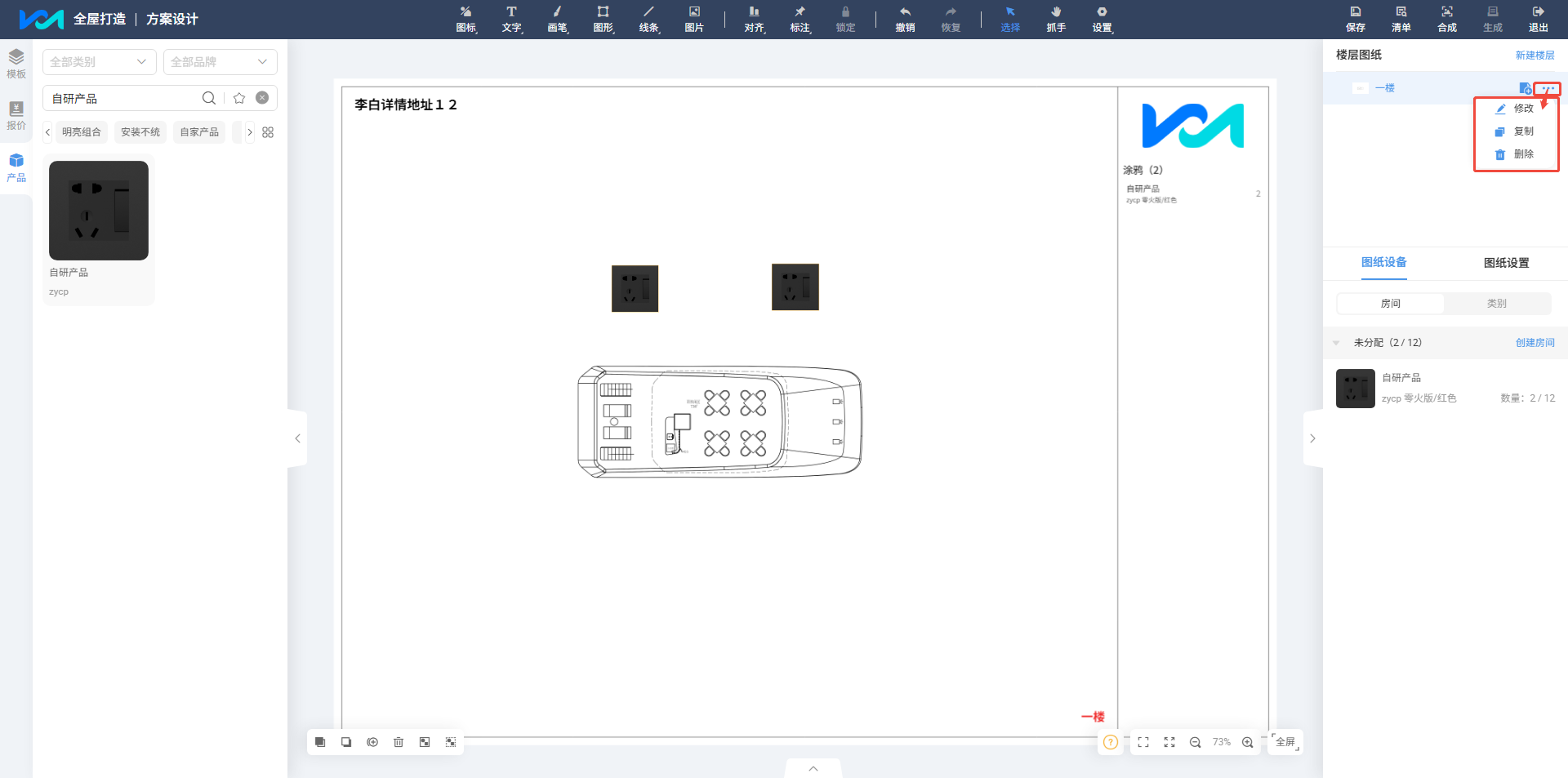Click the send-to-back layer icon
The width and height of the screenshot is (1568, 778).
[x=346, y=742]
